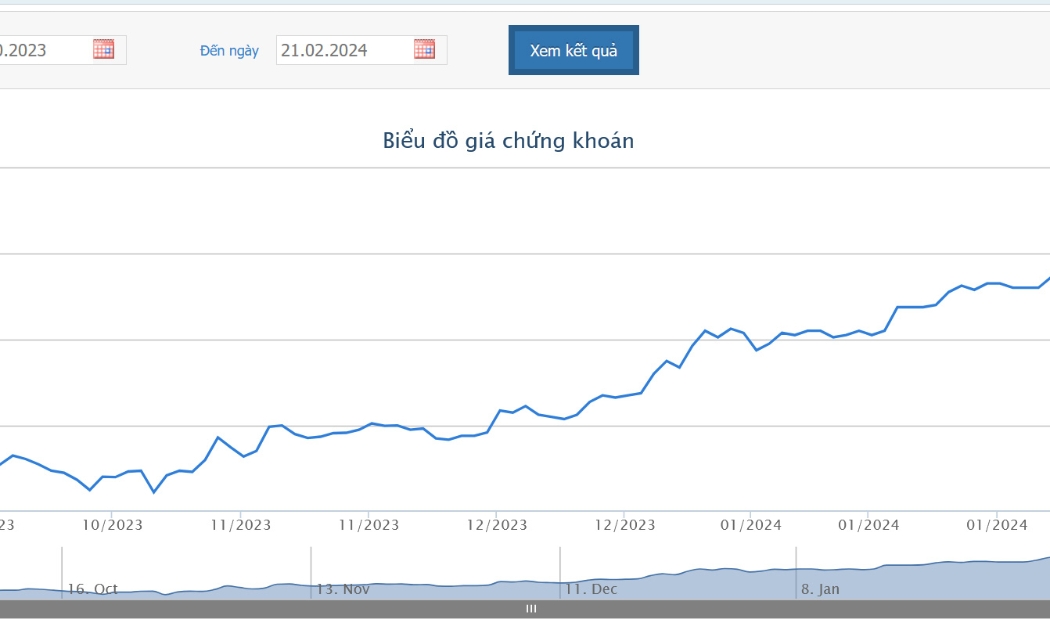
Task: Click the '16. Oct' marker in the navigator
Action: (92, 589)
